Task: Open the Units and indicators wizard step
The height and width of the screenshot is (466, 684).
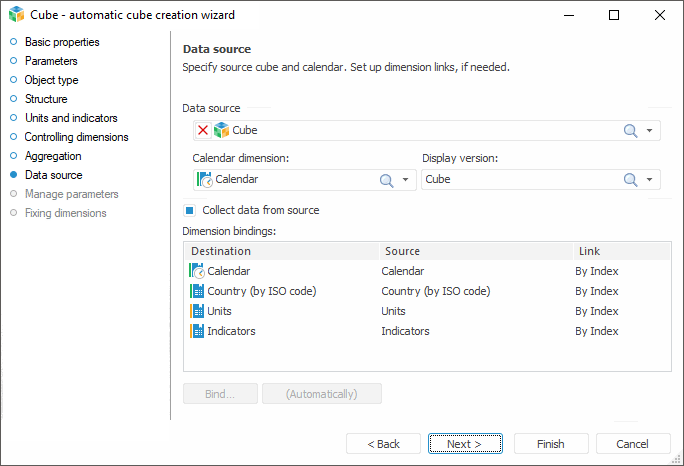Action: pos(70,118)
